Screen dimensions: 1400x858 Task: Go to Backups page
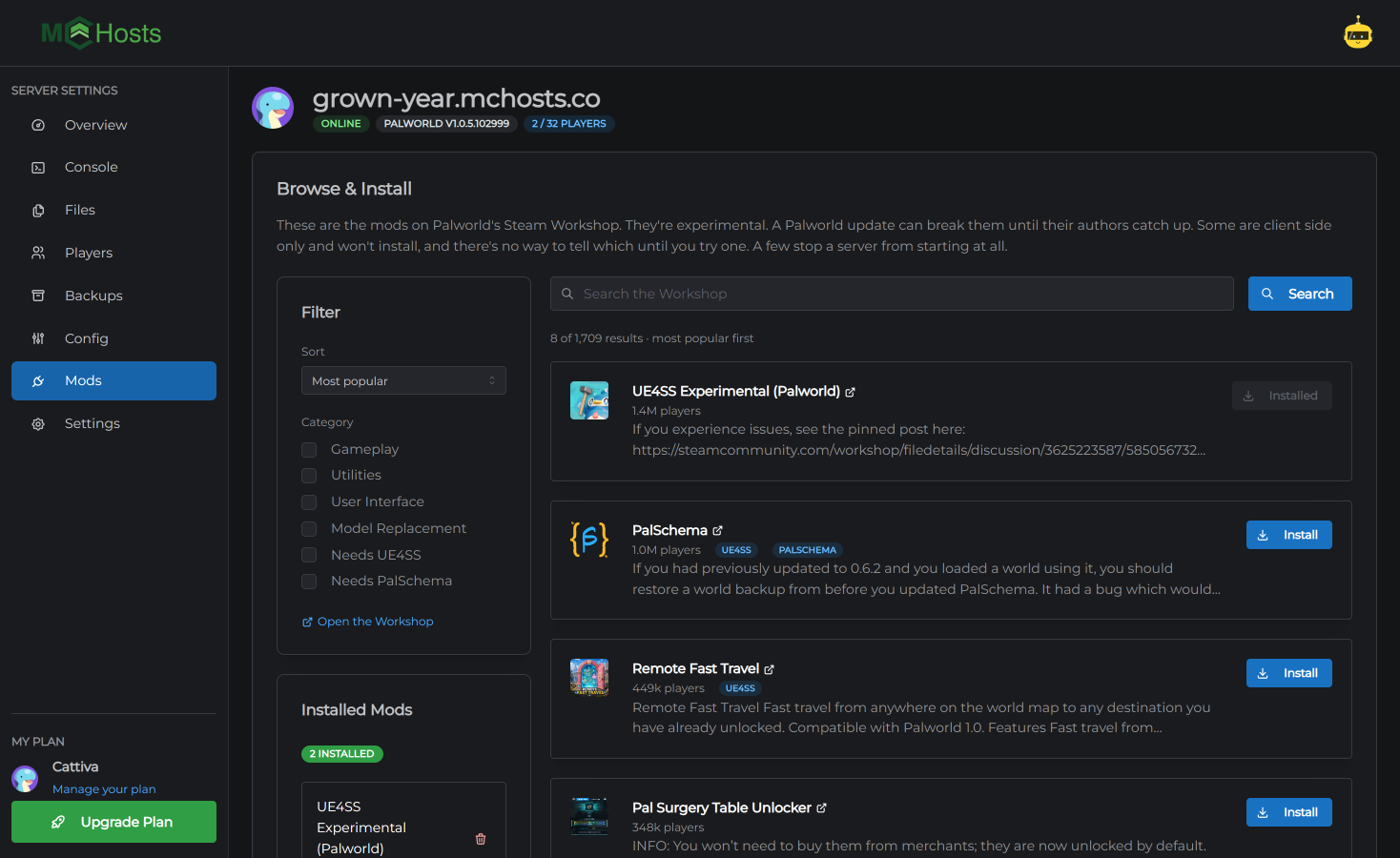tap(113, 296)
